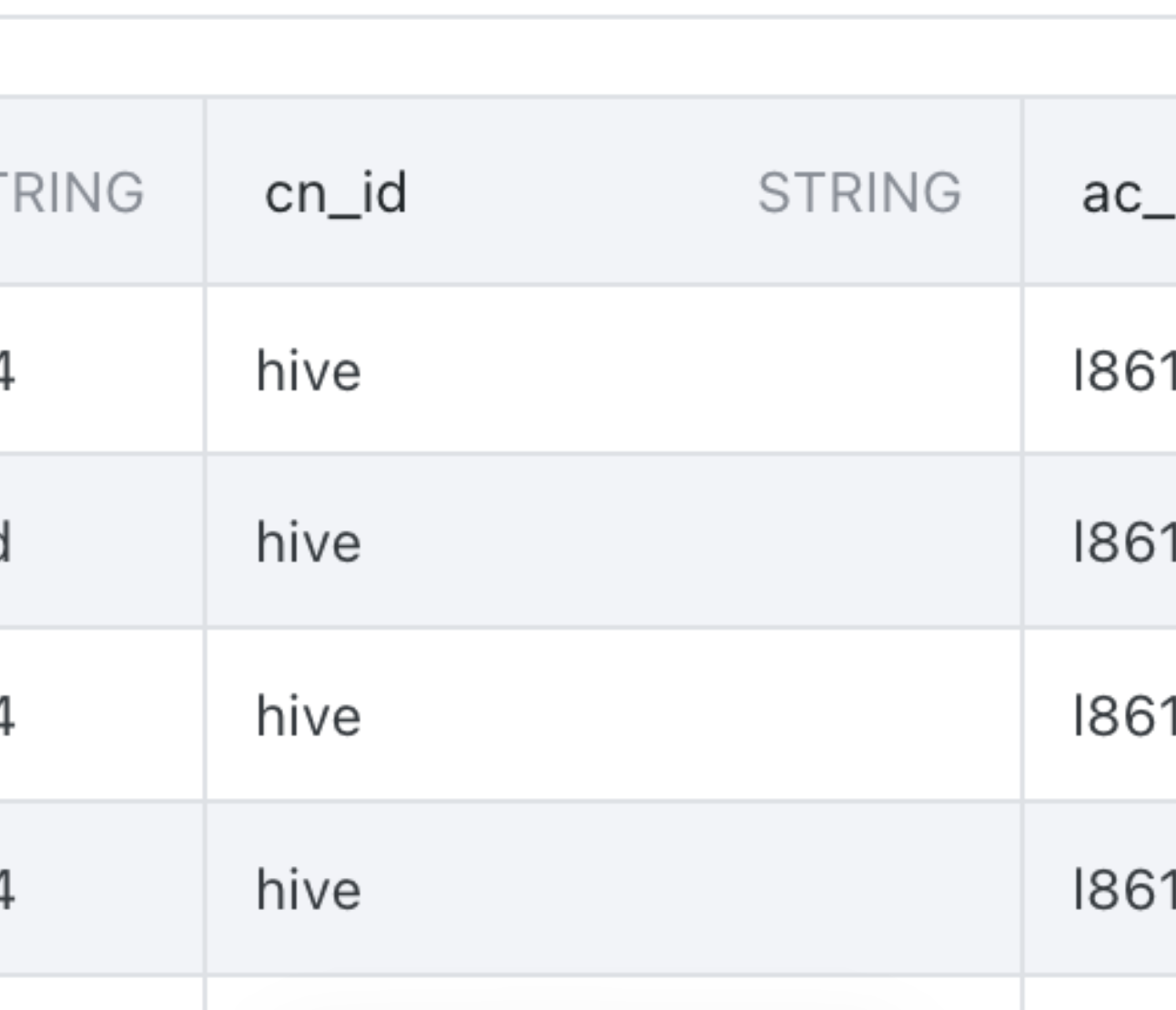The image size is (1176, 1010).
Task: Select the first row's I861 cell
Action: (1124, 371)
